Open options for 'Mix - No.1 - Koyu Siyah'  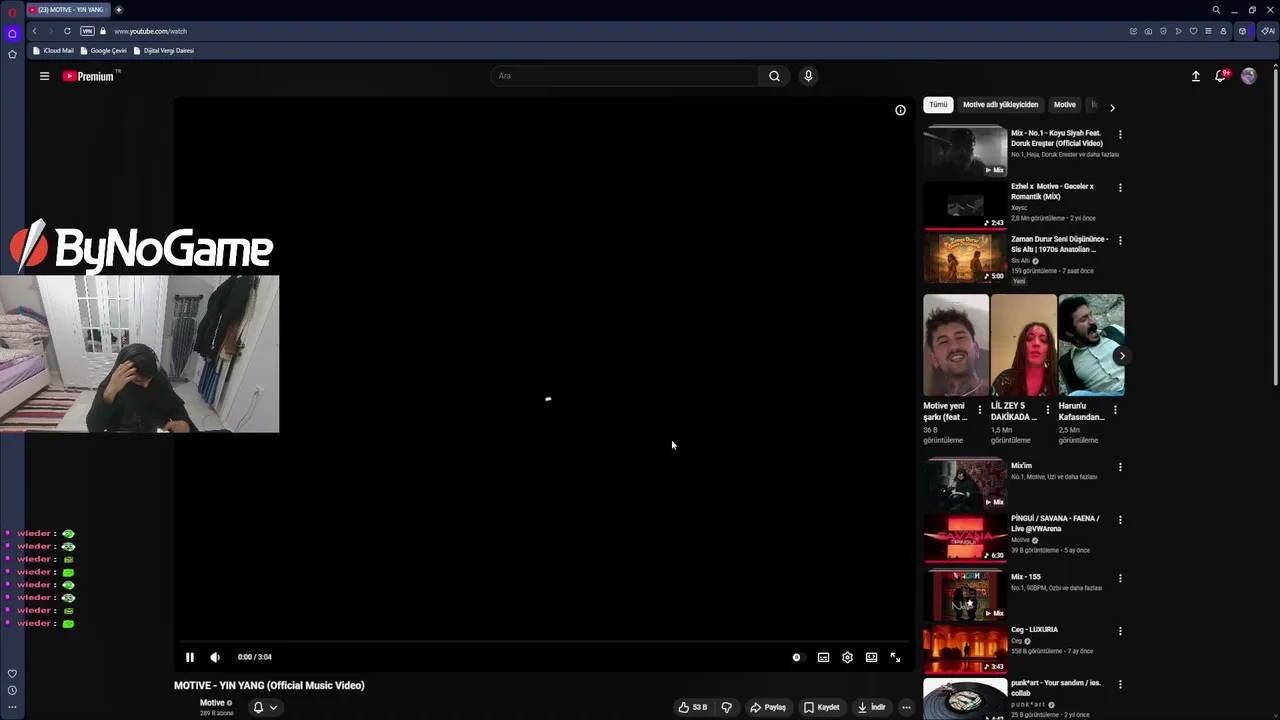coord(1120,134)
